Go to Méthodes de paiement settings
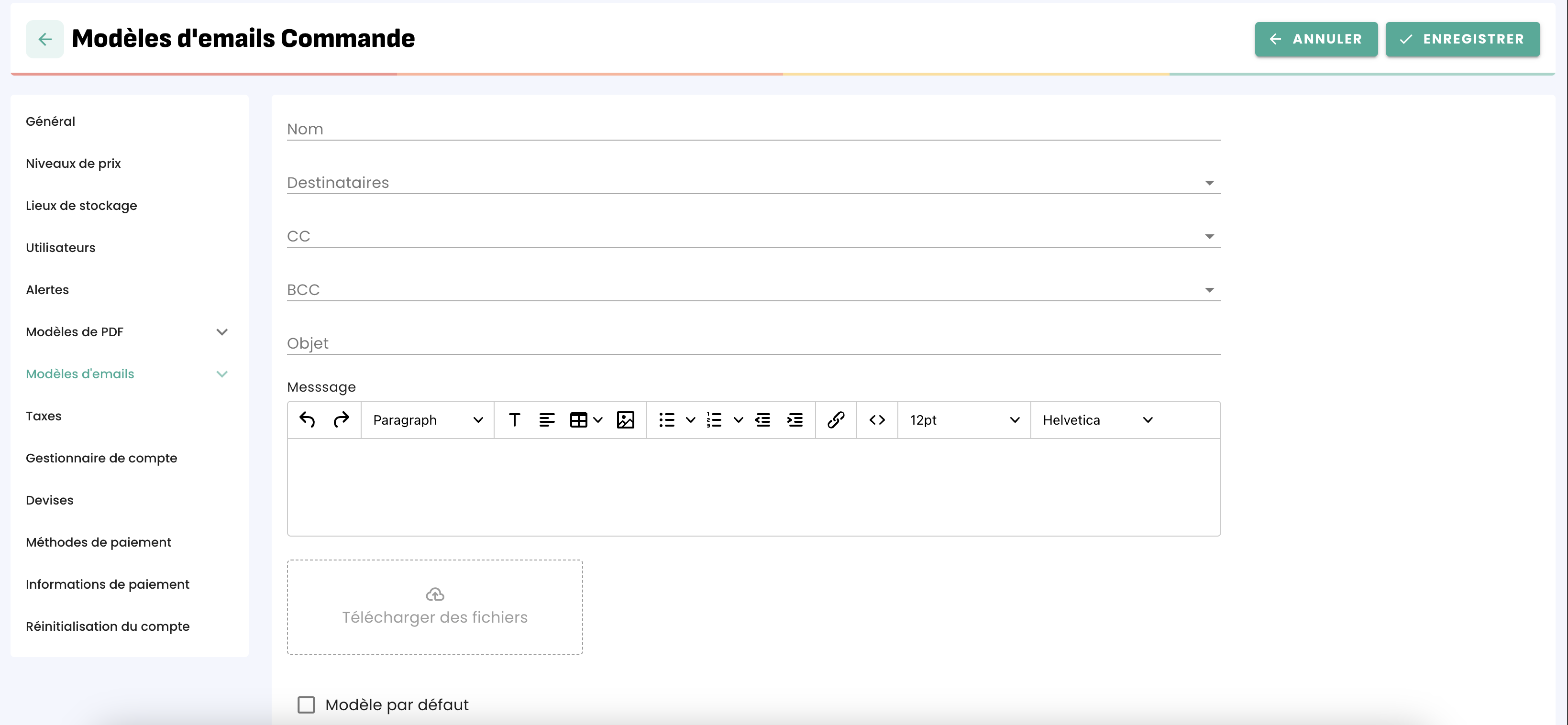Screen dimensions: 1568x725 tap(98, 542)
